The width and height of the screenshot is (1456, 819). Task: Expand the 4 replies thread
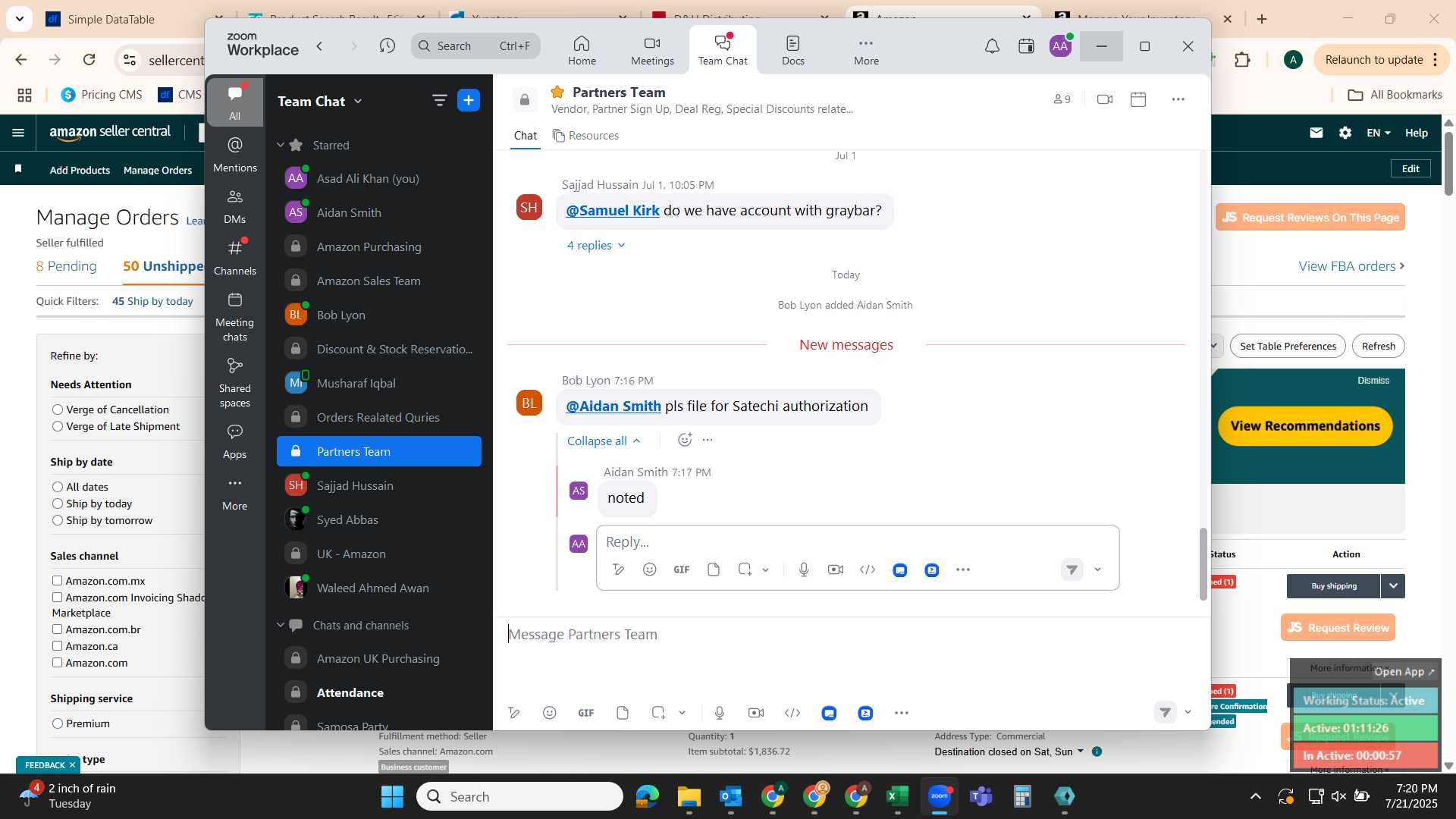click(596, 245)
